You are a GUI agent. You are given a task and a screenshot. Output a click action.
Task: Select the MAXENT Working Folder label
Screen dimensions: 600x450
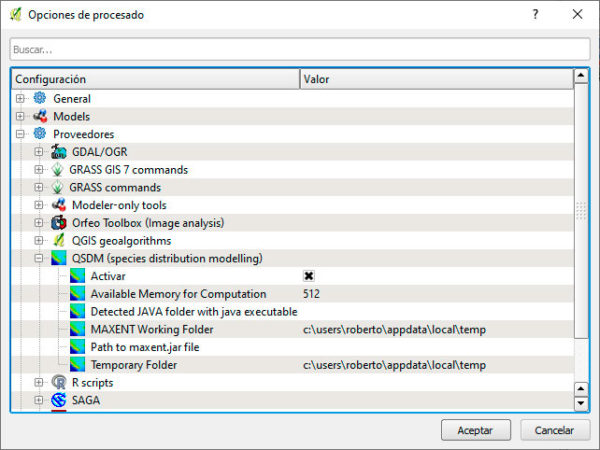152,329
